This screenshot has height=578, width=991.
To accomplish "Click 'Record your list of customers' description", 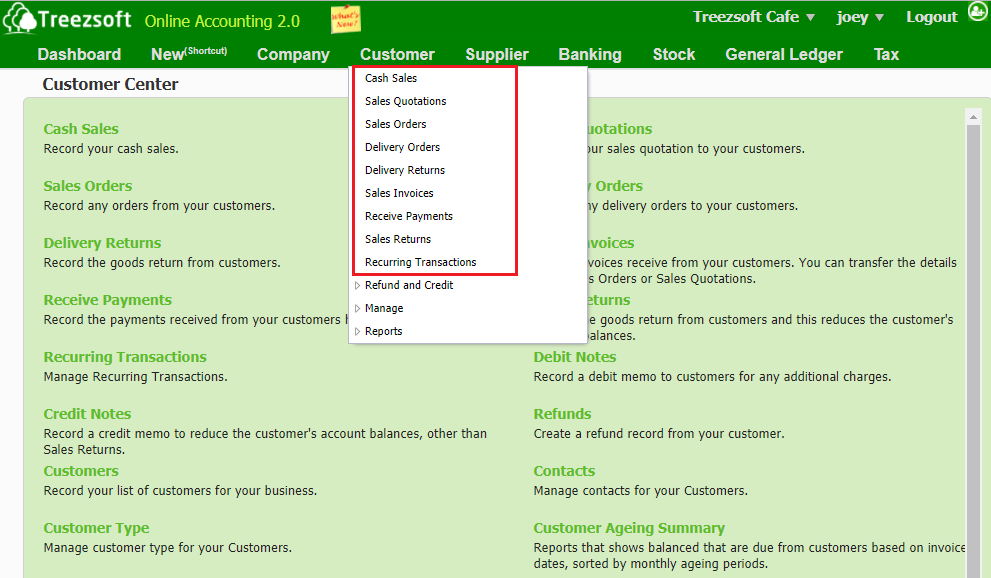I will click(x=180, y=491).
